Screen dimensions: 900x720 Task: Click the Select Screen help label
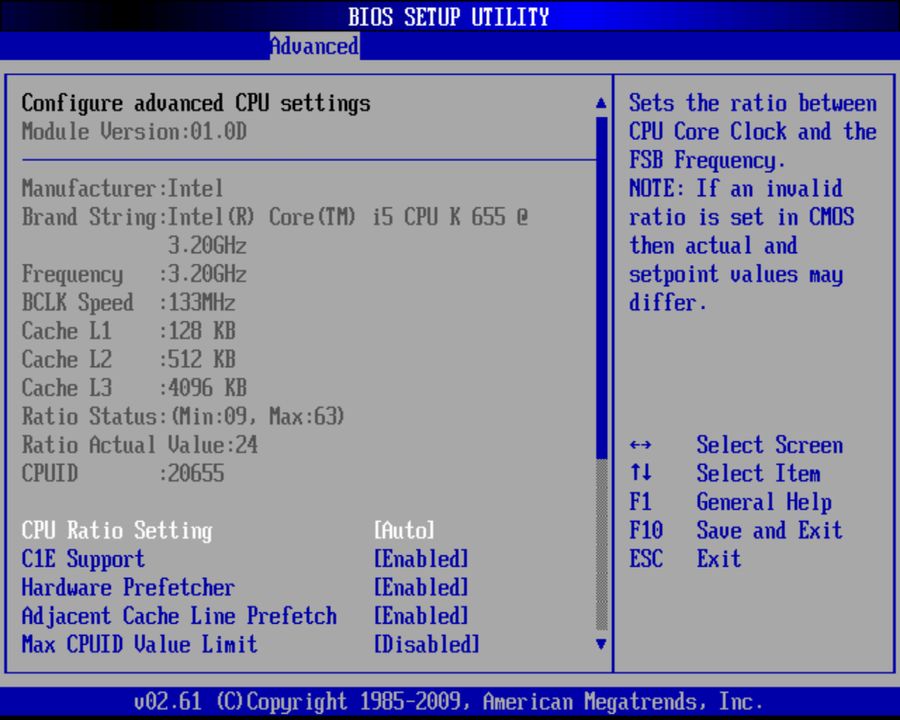[770, 445]
